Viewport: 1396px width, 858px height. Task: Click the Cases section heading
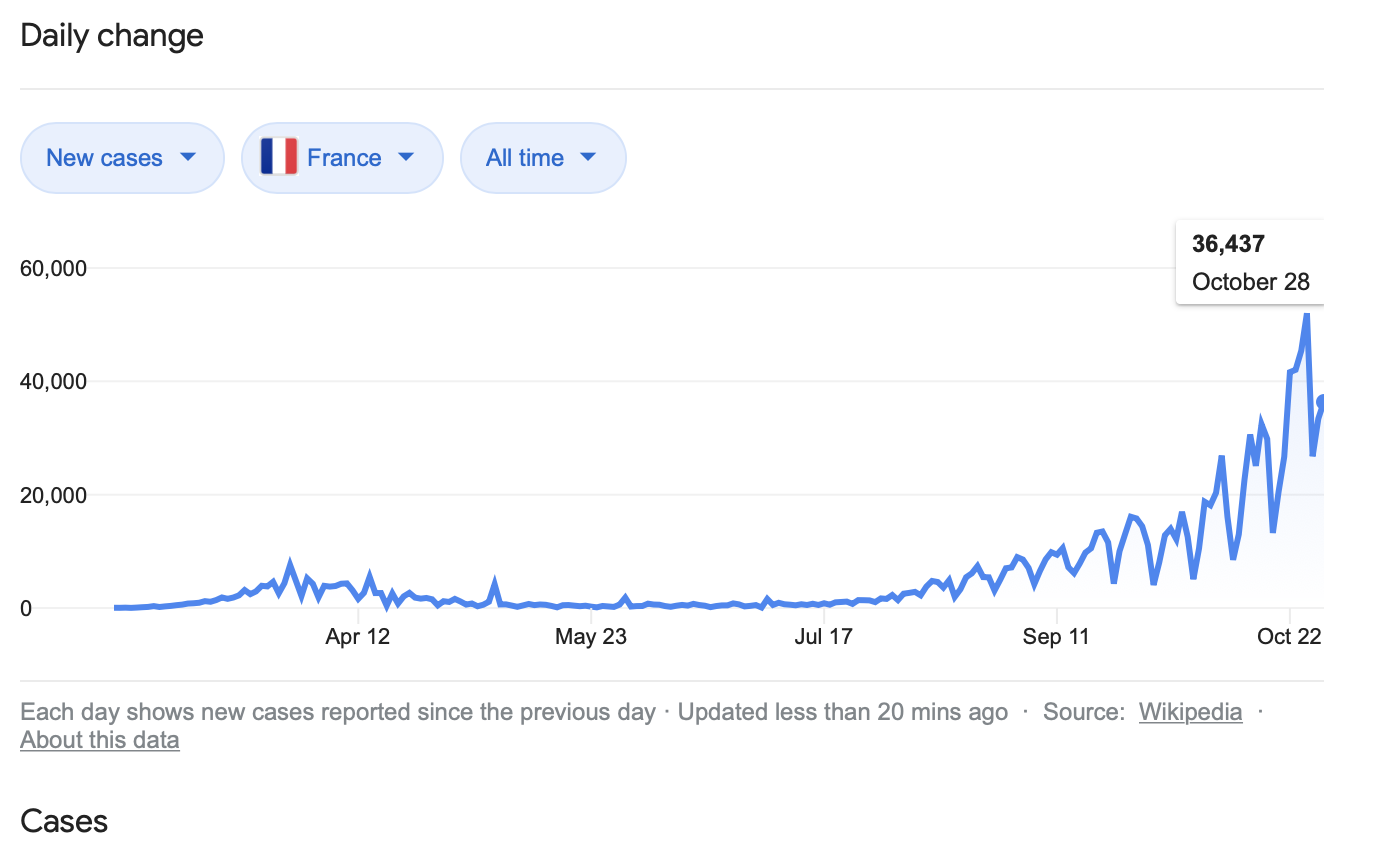pyautogui.click(x=64, y=821)
